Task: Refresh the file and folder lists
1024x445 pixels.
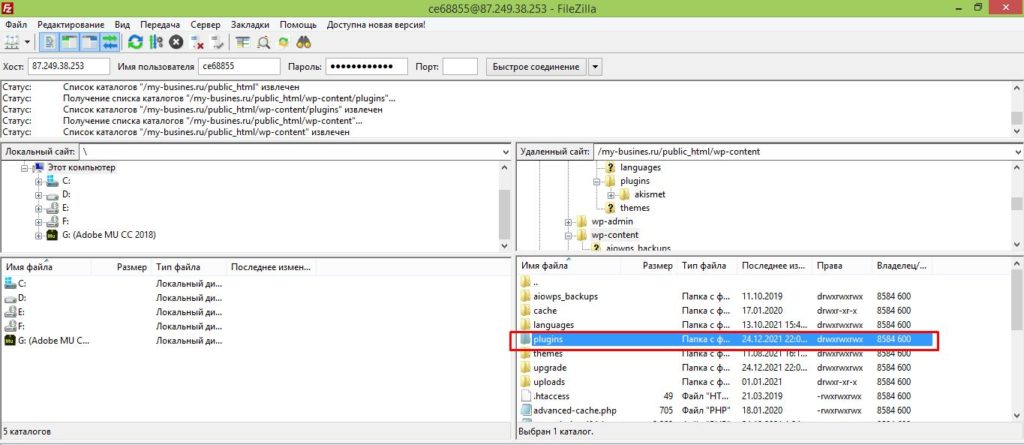Action: (136, 42)
